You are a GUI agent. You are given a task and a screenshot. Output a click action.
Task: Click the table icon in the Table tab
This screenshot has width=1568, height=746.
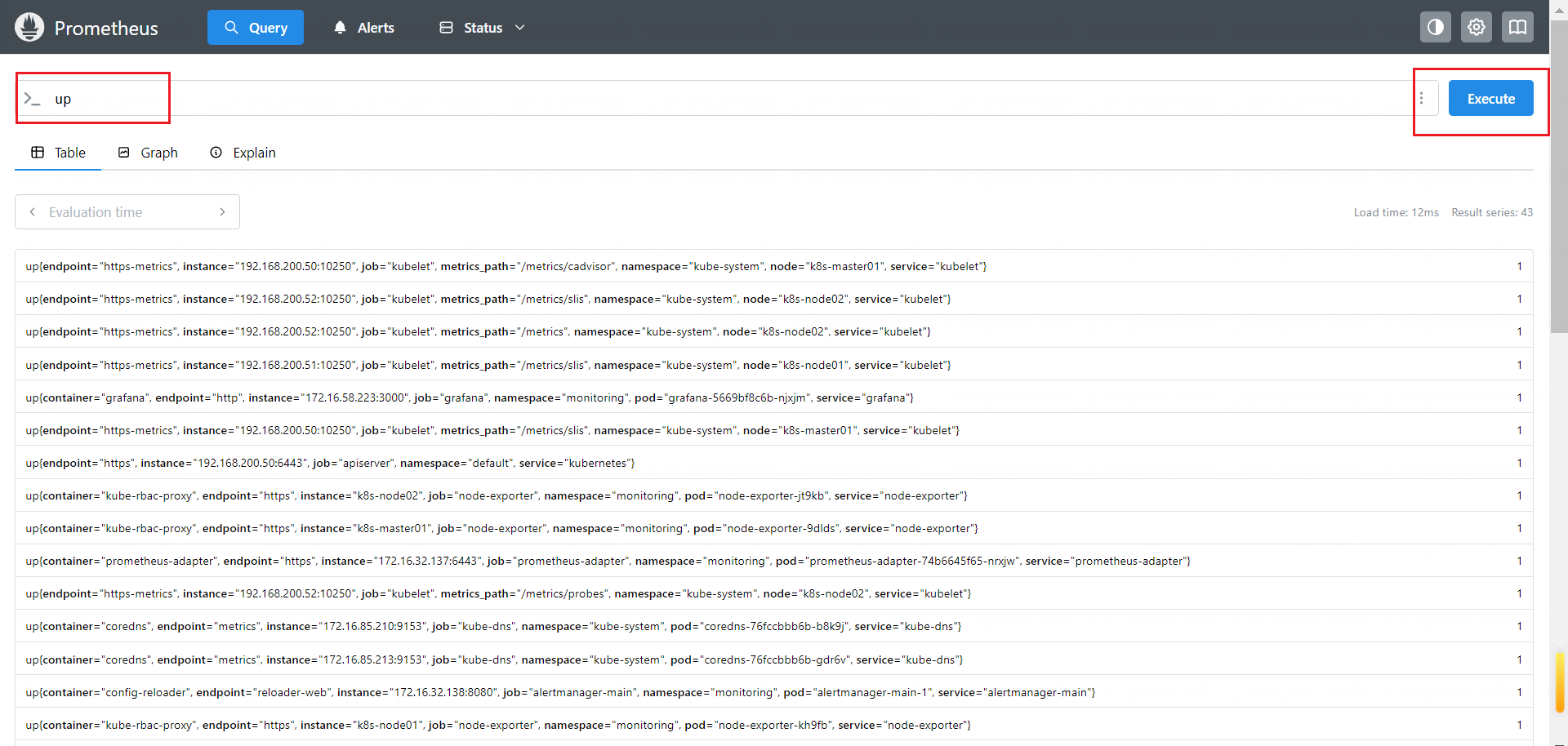click(38, 153)
